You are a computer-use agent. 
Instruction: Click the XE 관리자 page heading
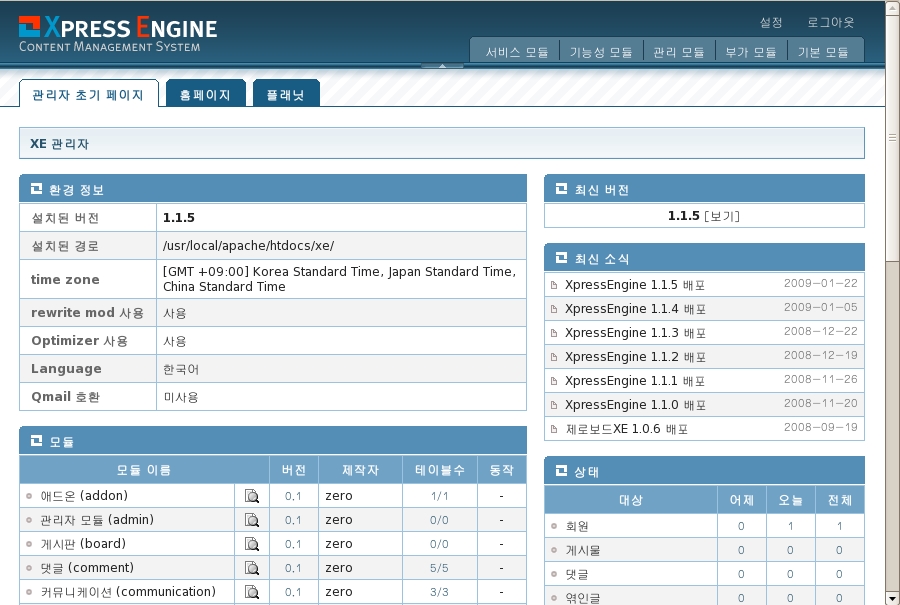point(60,144)
